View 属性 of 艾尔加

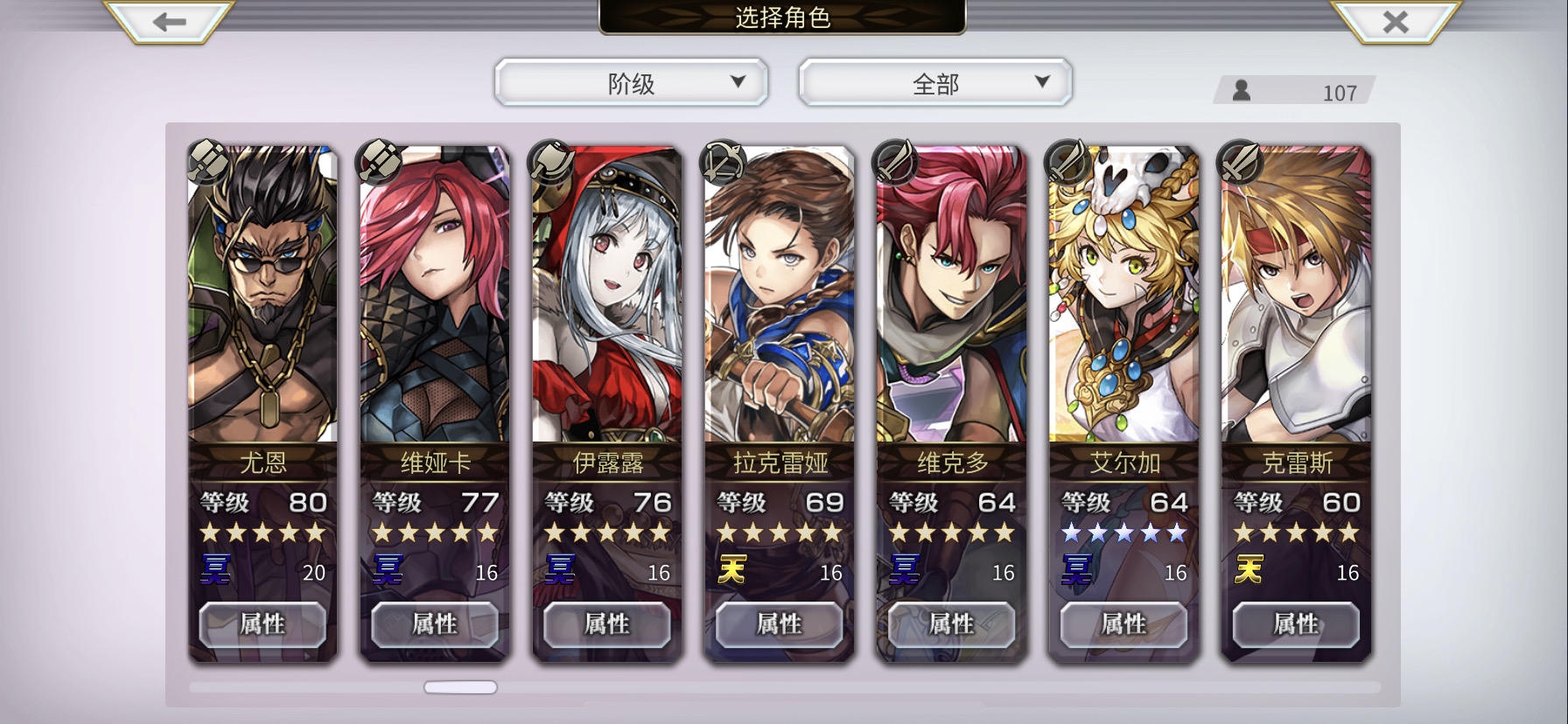(1123, 624)
